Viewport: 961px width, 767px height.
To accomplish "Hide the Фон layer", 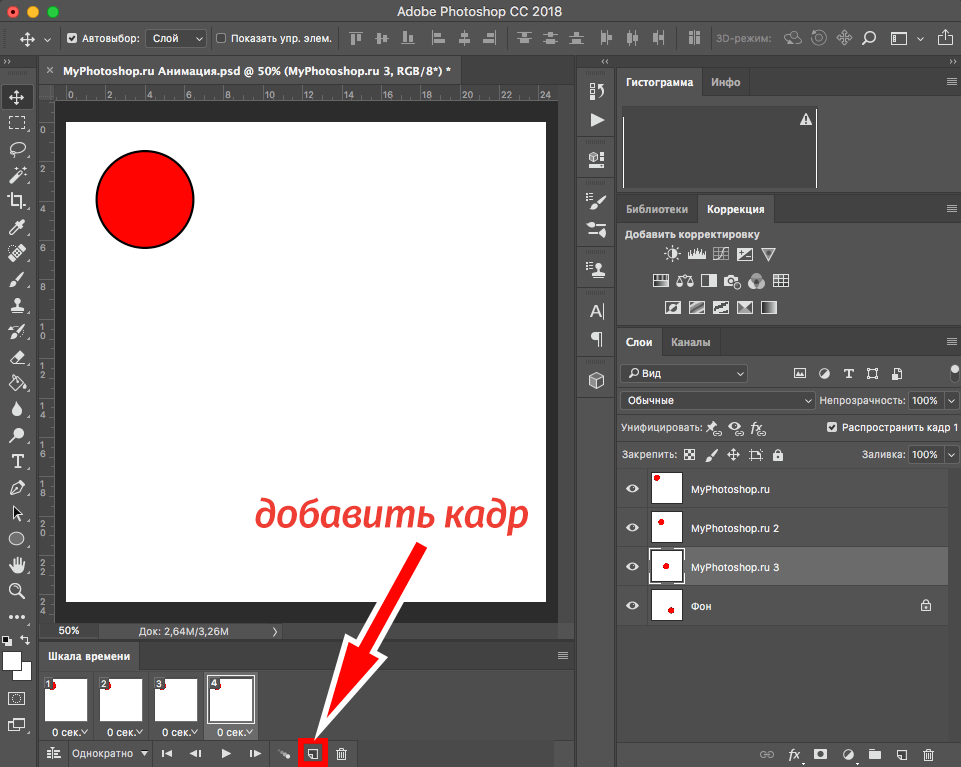I will click(631, 605).
